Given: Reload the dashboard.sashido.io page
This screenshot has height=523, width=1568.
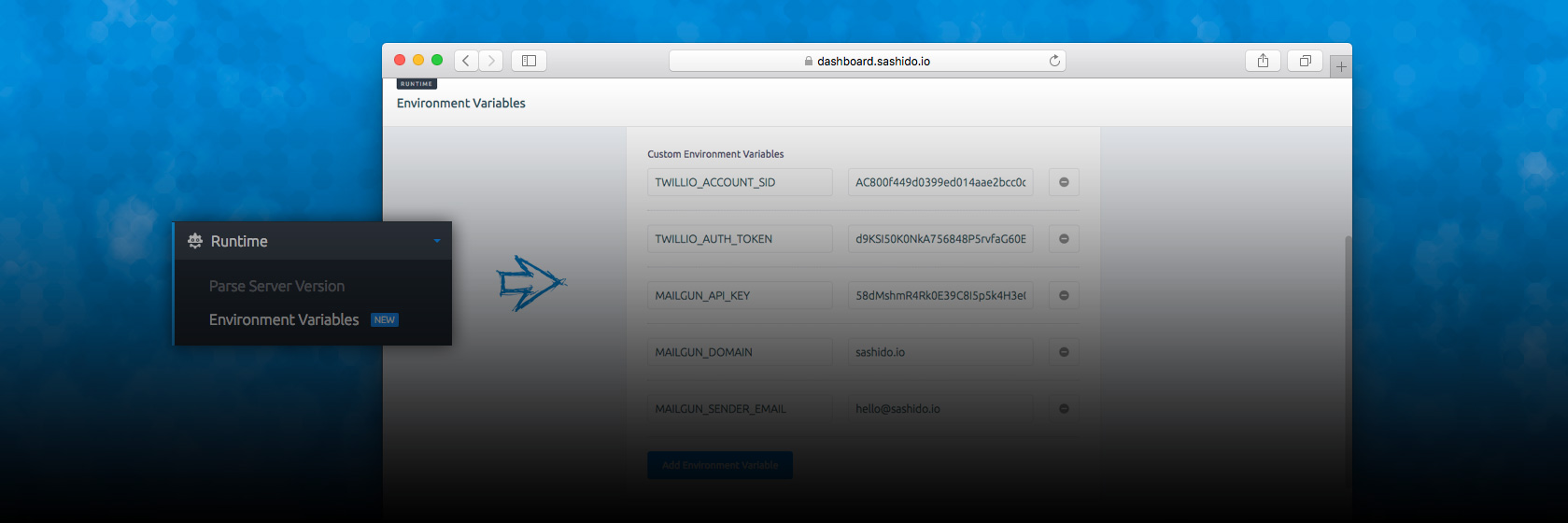Looking at the screenshot, I should point(1054,61).
